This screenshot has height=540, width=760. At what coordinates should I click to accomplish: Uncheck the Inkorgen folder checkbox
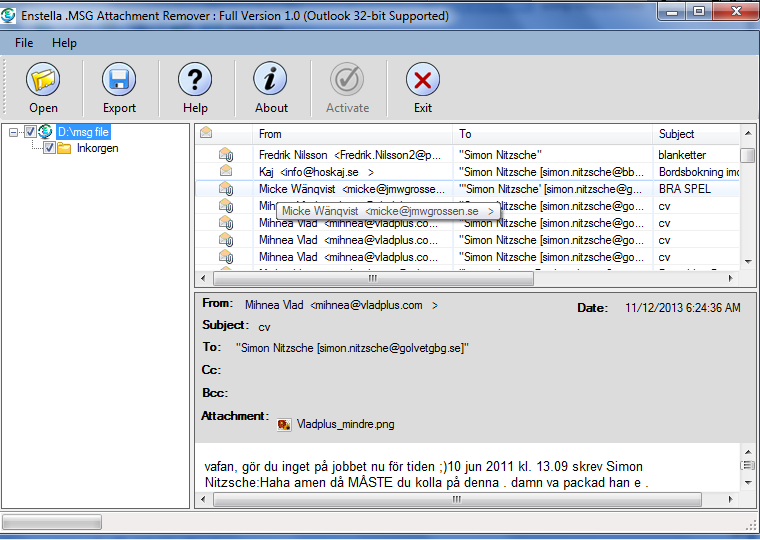[x=49, y=148]
